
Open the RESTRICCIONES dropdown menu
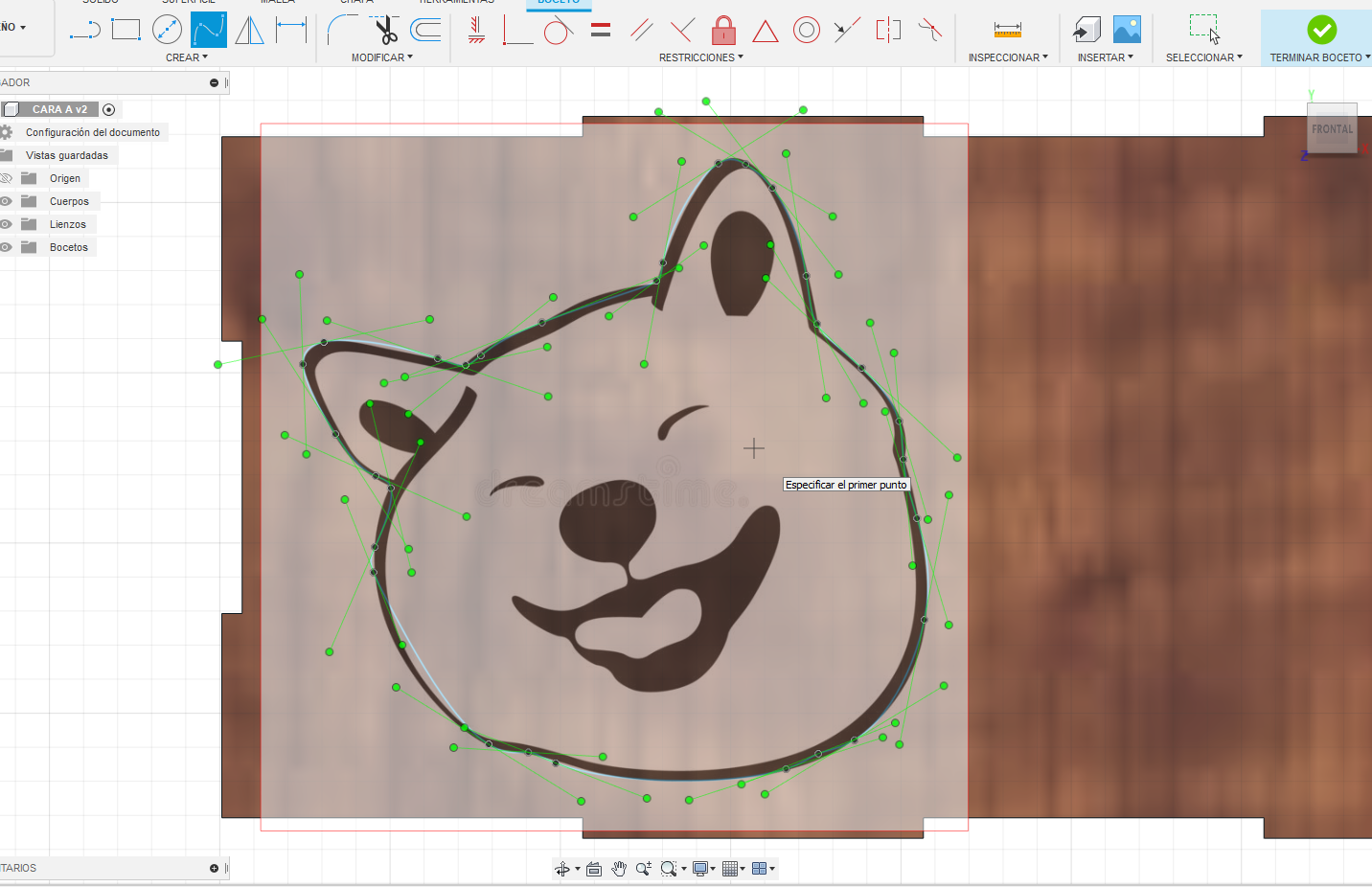click(701, 57)
